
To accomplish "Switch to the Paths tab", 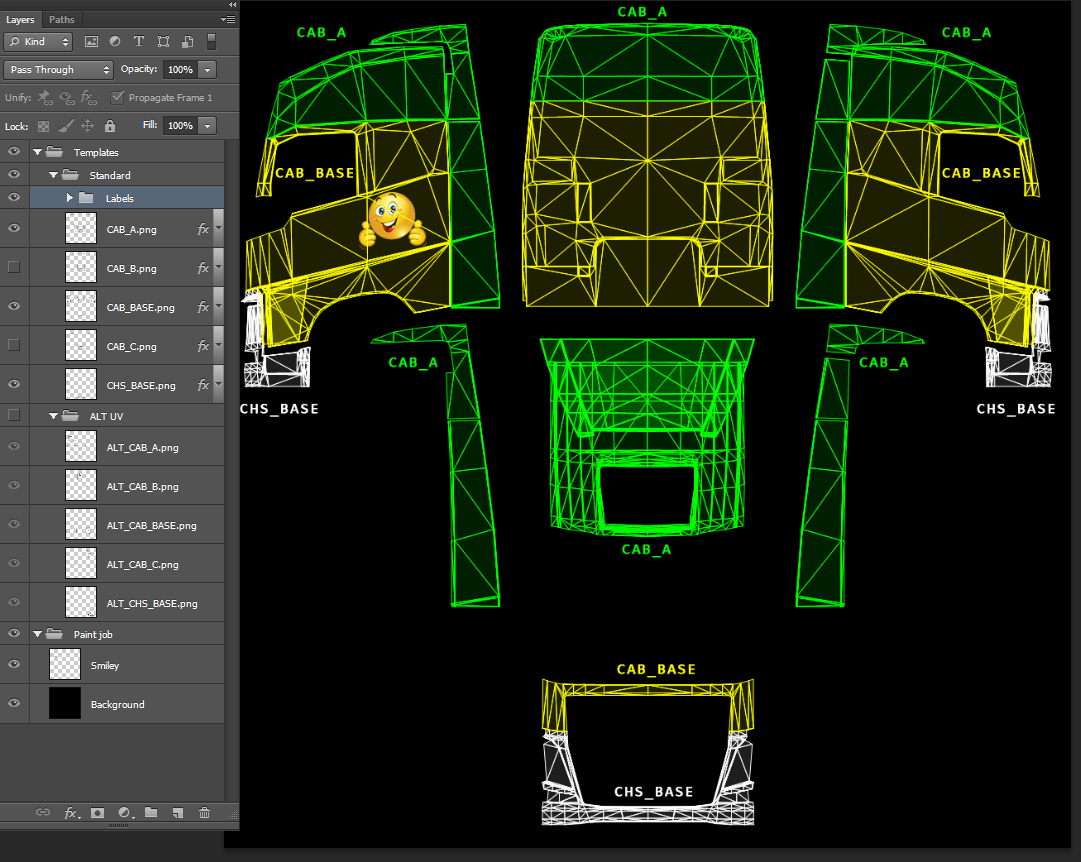I will point(61,19).
